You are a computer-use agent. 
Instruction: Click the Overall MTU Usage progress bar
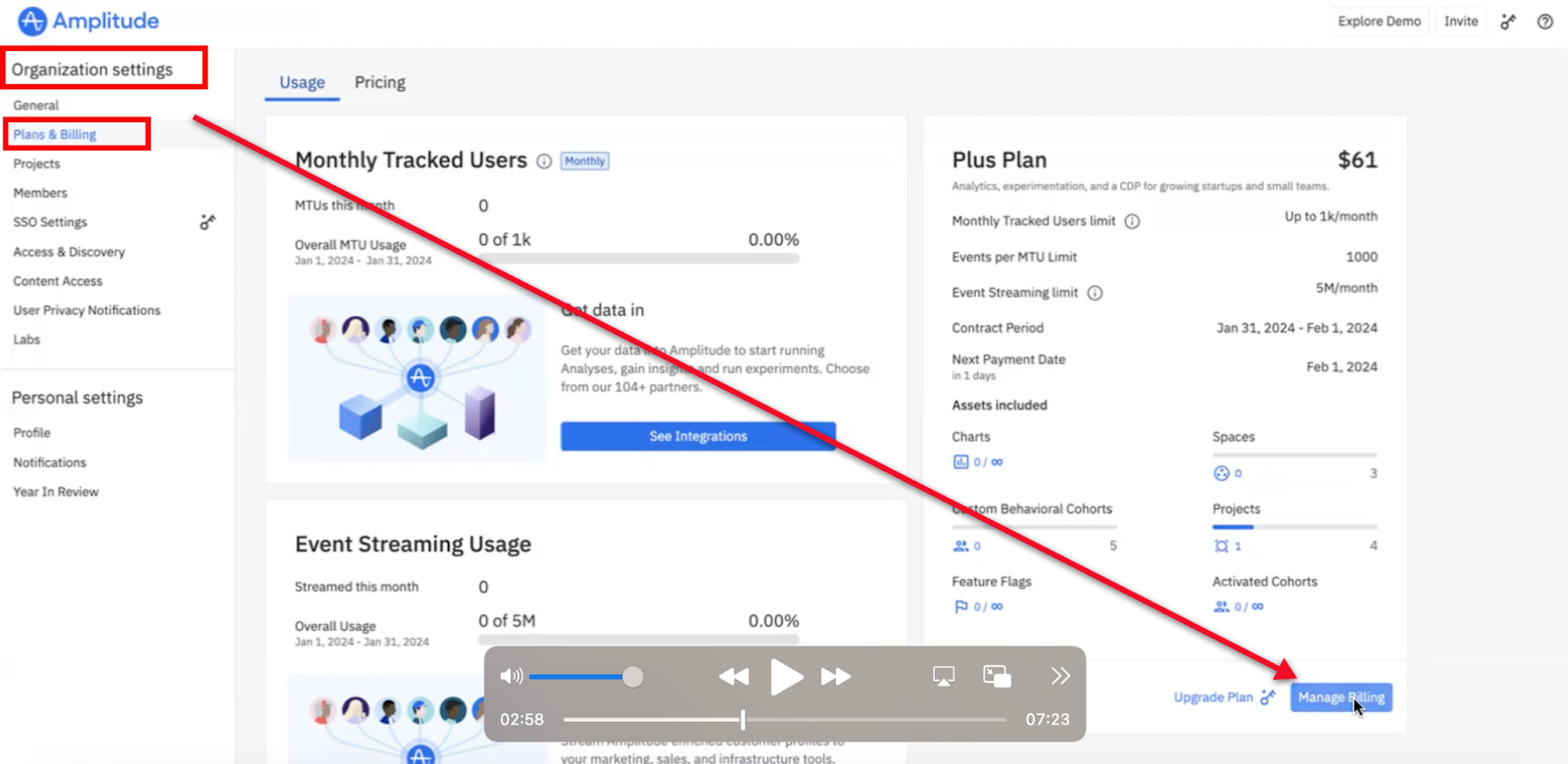click(x=639, y=259)
